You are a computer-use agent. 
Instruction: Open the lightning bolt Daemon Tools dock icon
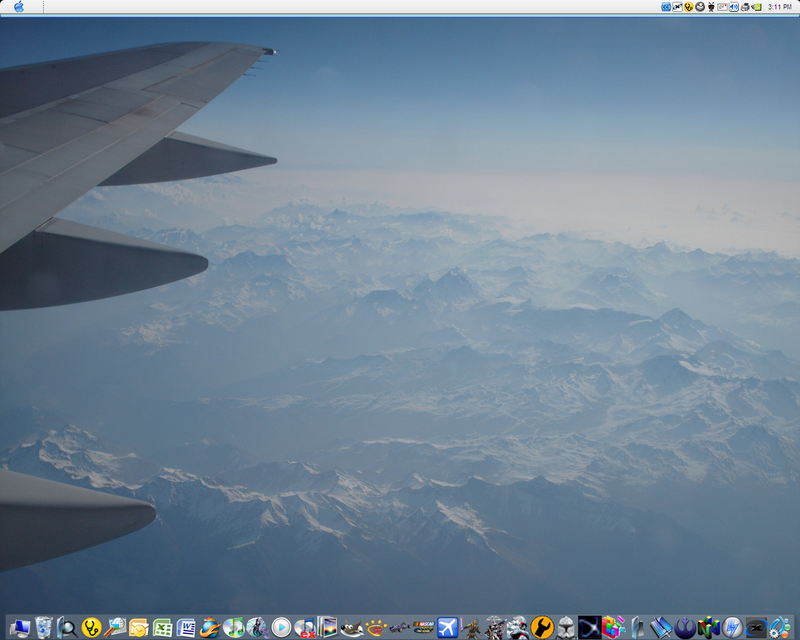[733, 628]
